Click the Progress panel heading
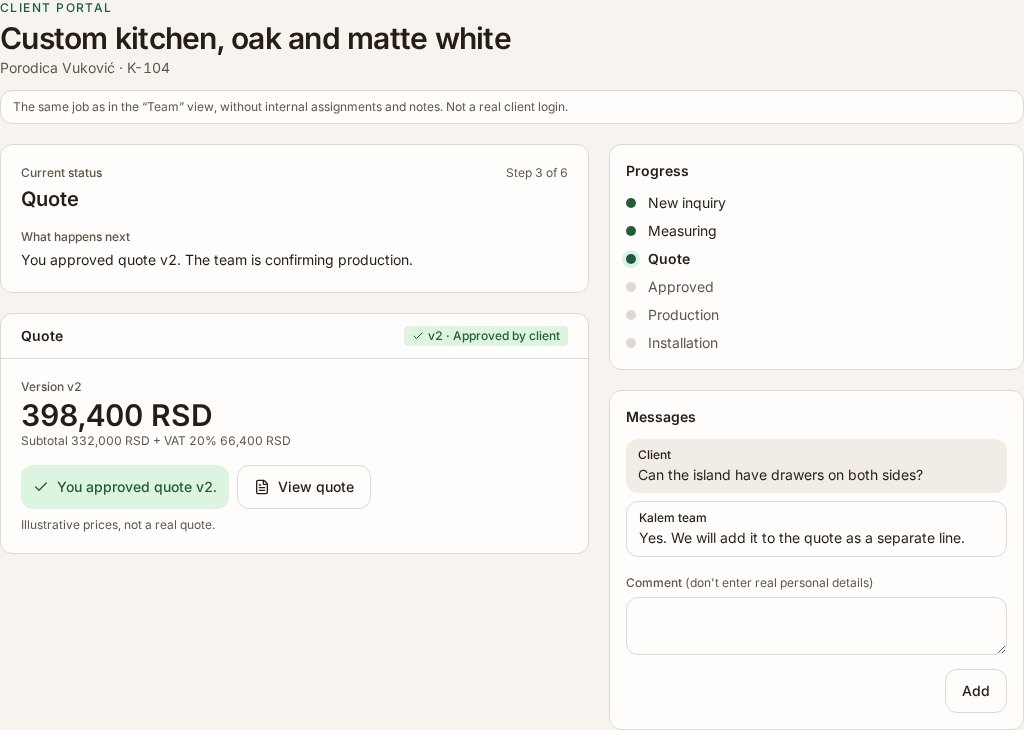Image resolution: width=1024 pixels, height=730 pixels. [x=657, y=171]
